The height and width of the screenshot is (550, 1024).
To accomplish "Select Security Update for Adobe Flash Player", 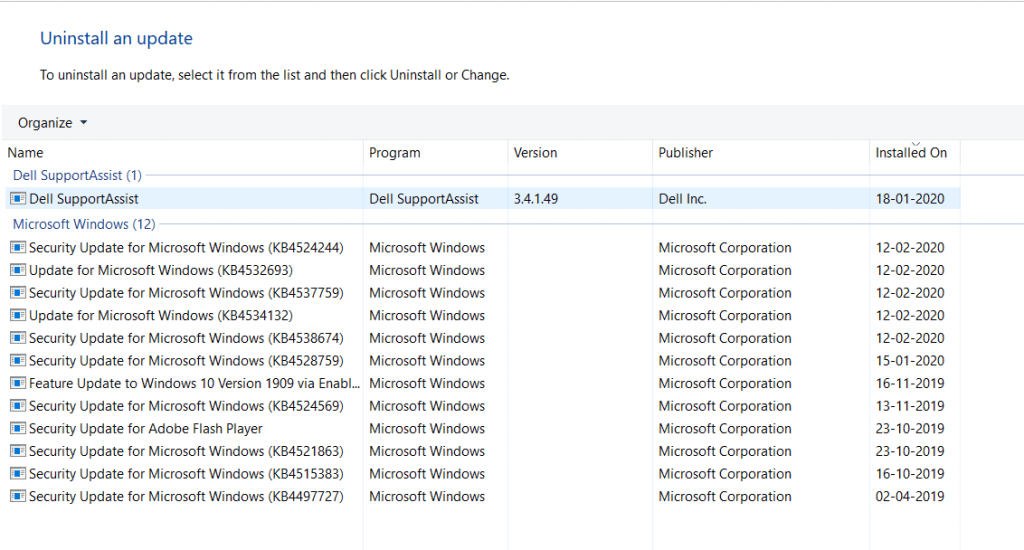I will (146, 429).
